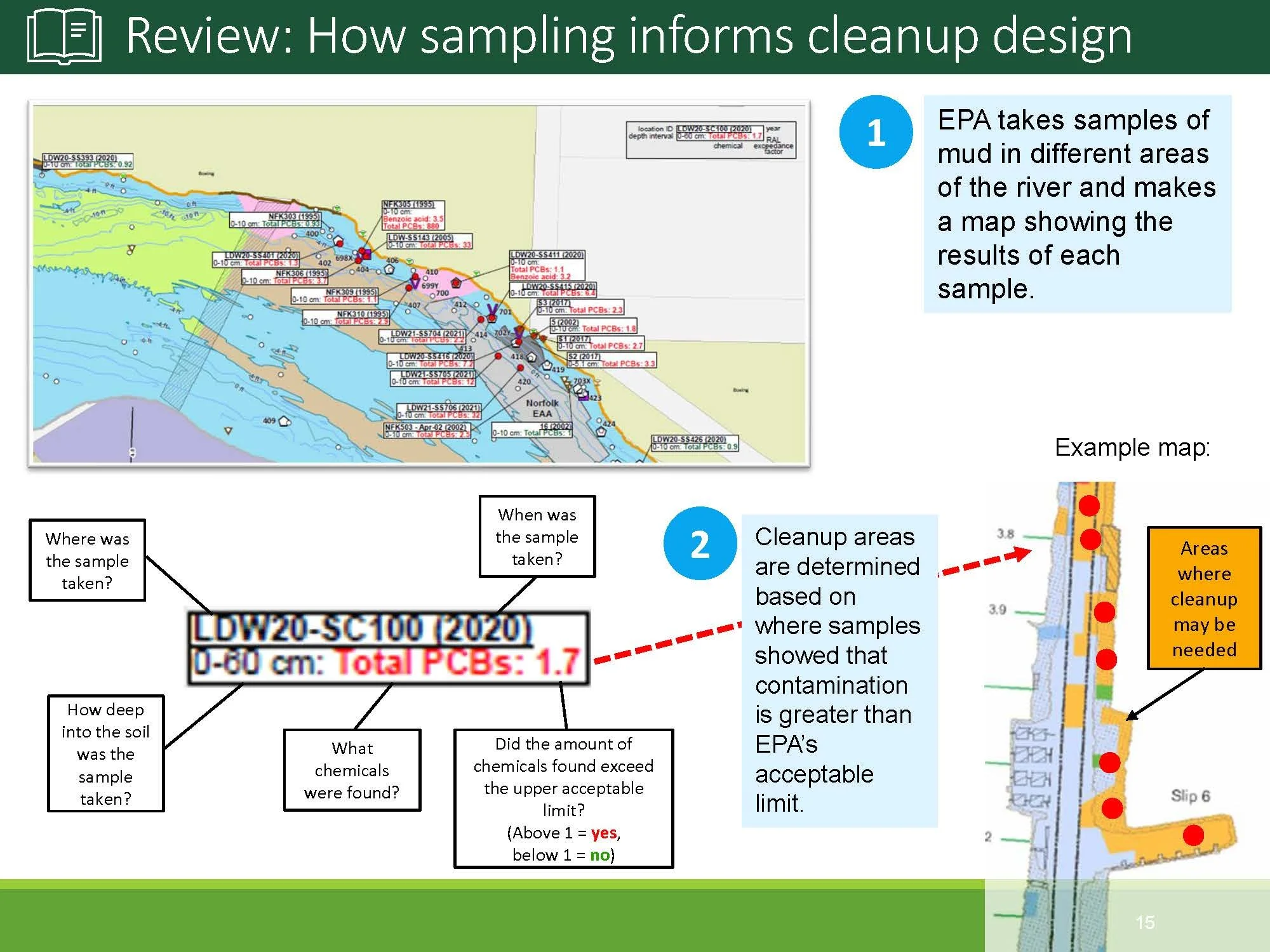Screen dimensions: 1270x952
Task: Click the topmost red dot on example map
Action: tap(1089, 505)
